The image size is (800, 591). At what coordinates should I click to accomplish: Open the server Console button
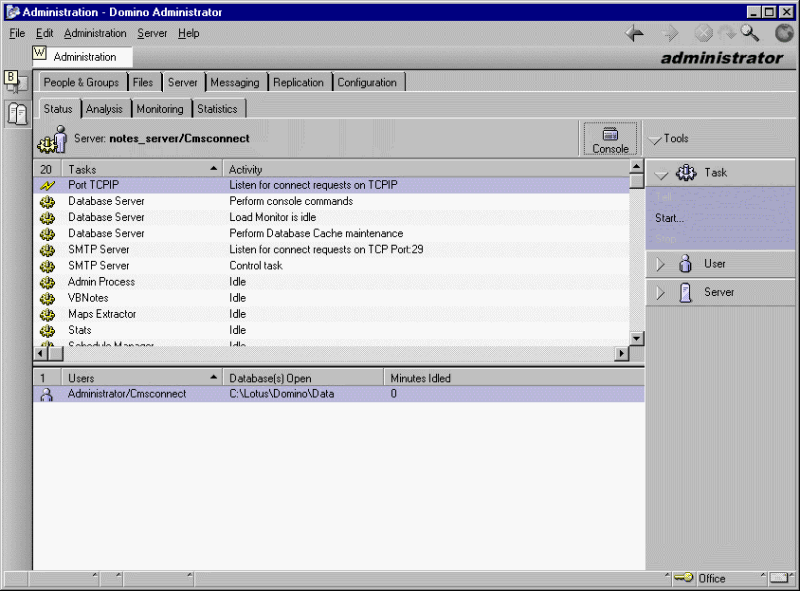[610, 139]
